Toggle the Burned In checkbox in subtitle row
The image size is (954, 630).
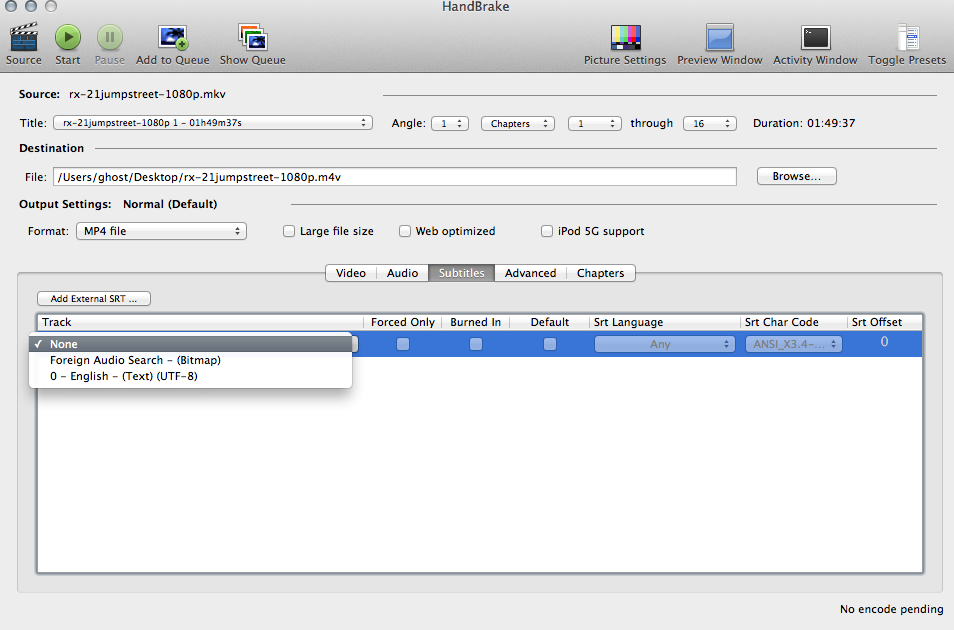(476, 344)
